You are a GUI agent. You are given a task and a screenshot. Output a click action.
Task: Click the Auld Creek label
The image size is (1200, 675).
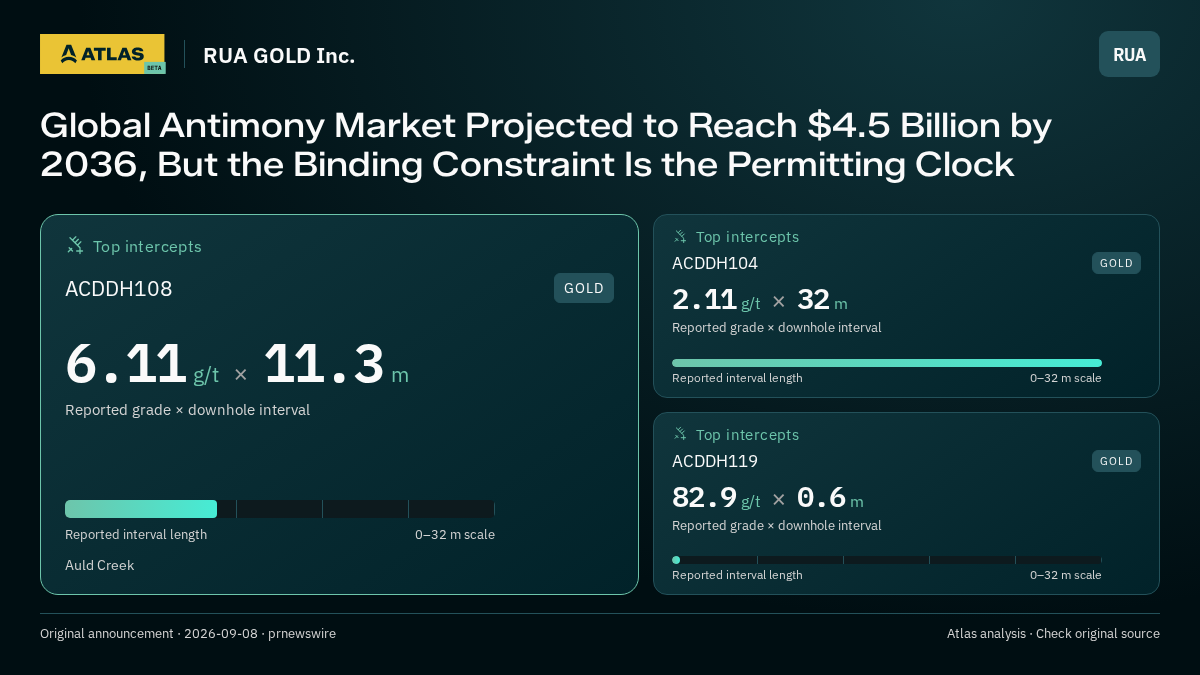click(x=100, y=565)
